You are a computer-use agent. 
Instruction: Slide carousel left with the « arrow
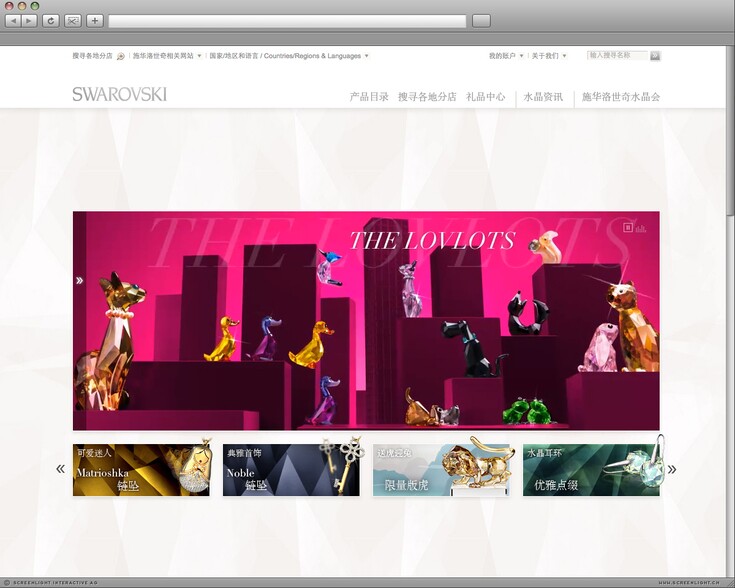(60, 468)
